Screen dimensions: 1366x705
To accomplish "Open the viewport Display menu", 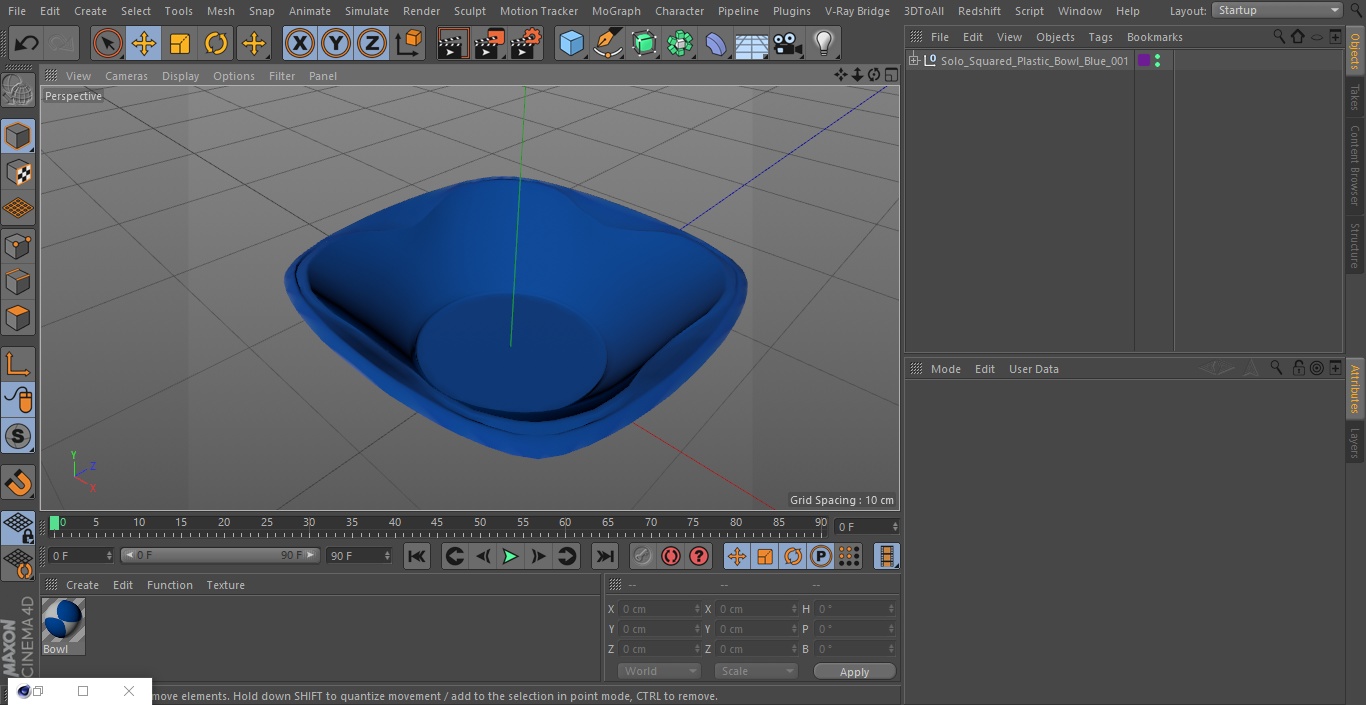I will [180, 76].
